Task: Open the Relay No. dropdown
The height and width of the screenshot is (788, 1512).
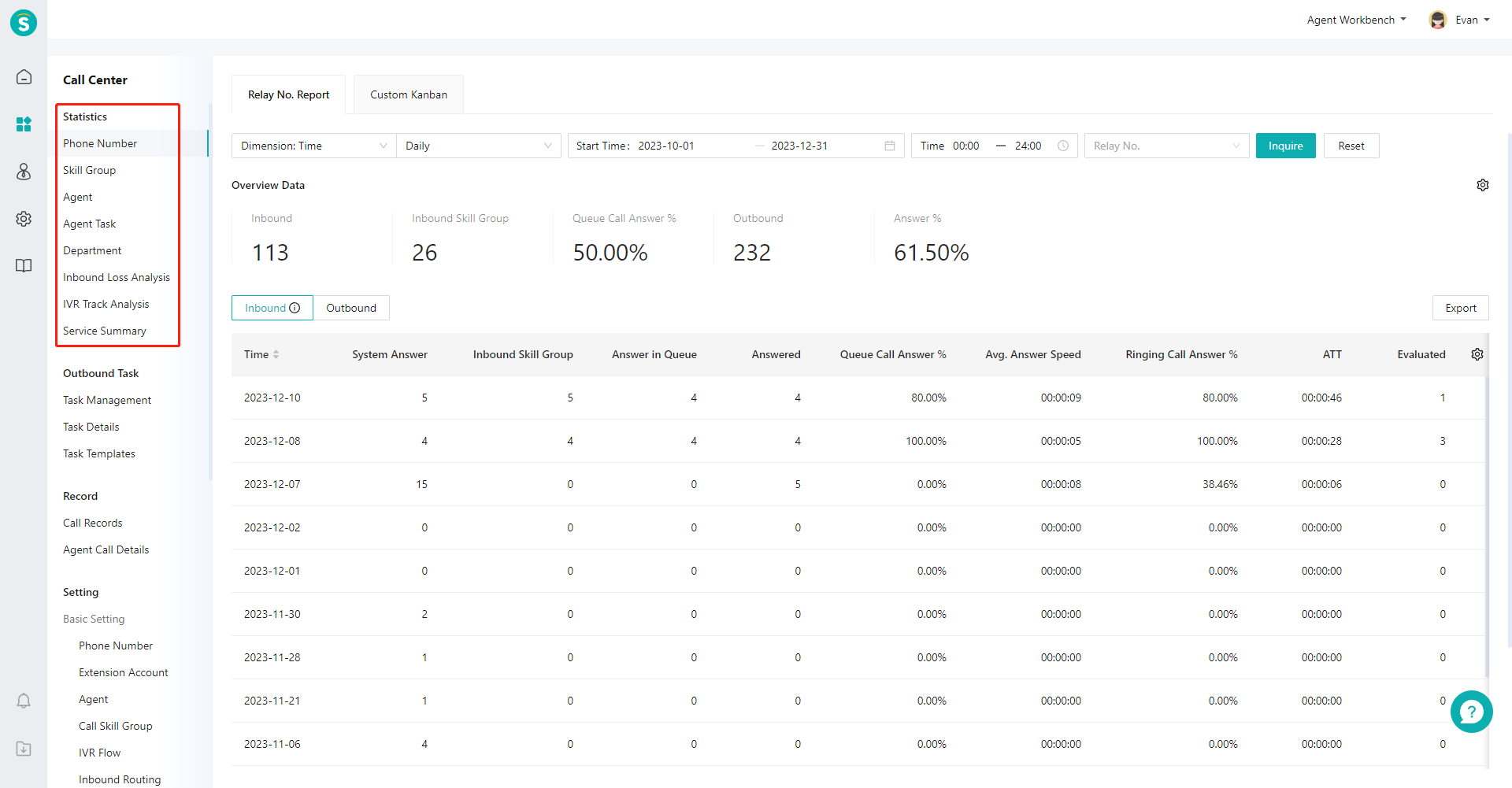Action: point(1166,146)
